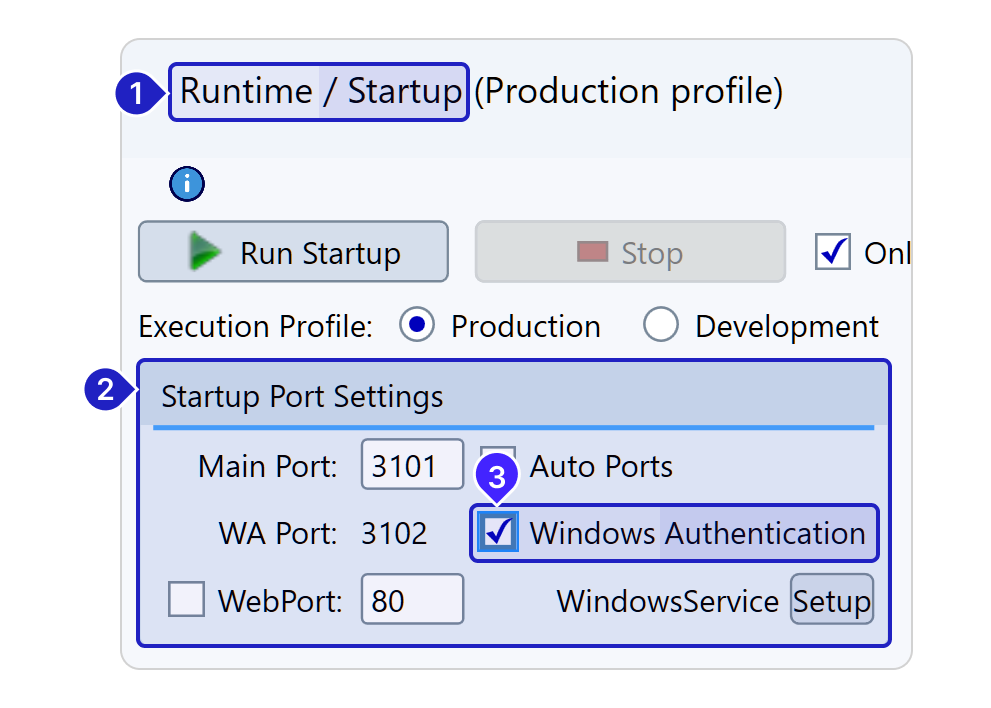
Task: Click the '(Production profile)' title text
Action: coord(628,92)
